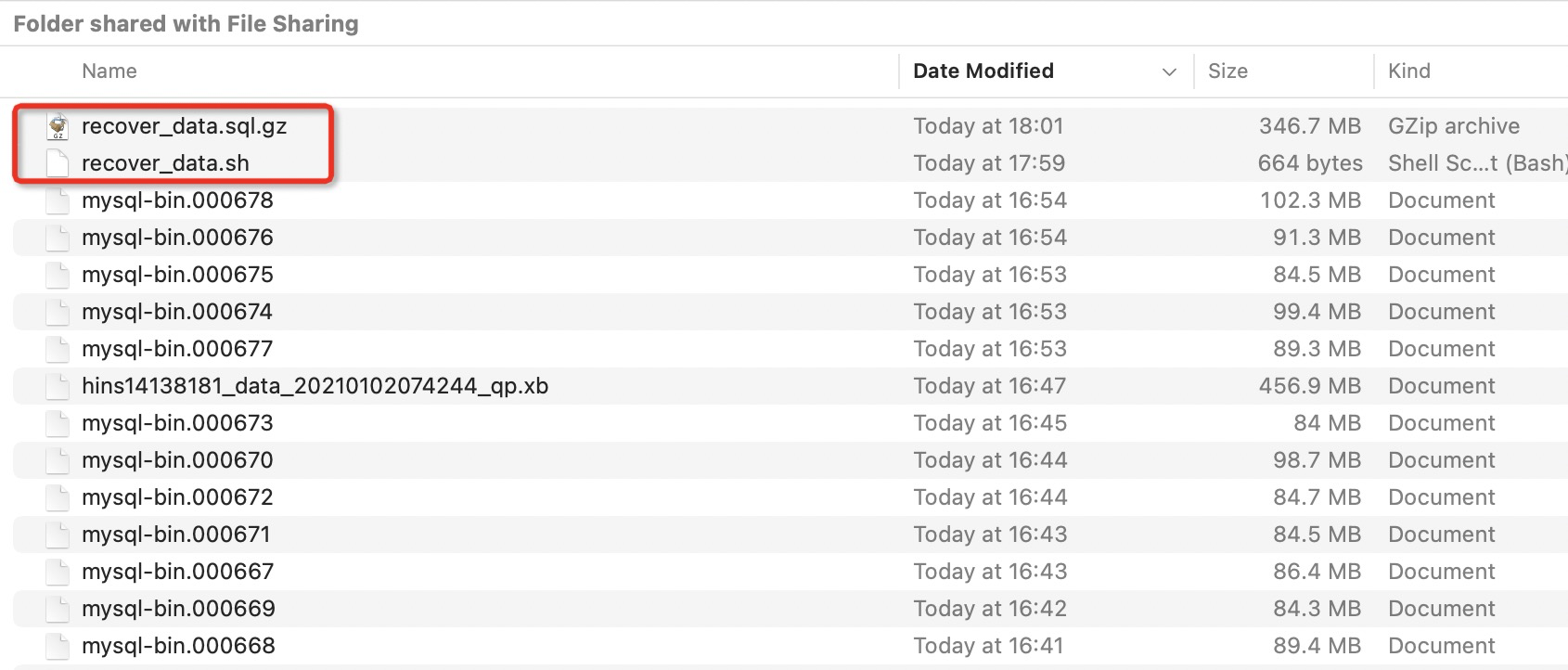Image resolution: width=1568 pixels, height=670 pixels.
Task: Click the chevron next to Date Modified header
Action: click(1167, 71)
